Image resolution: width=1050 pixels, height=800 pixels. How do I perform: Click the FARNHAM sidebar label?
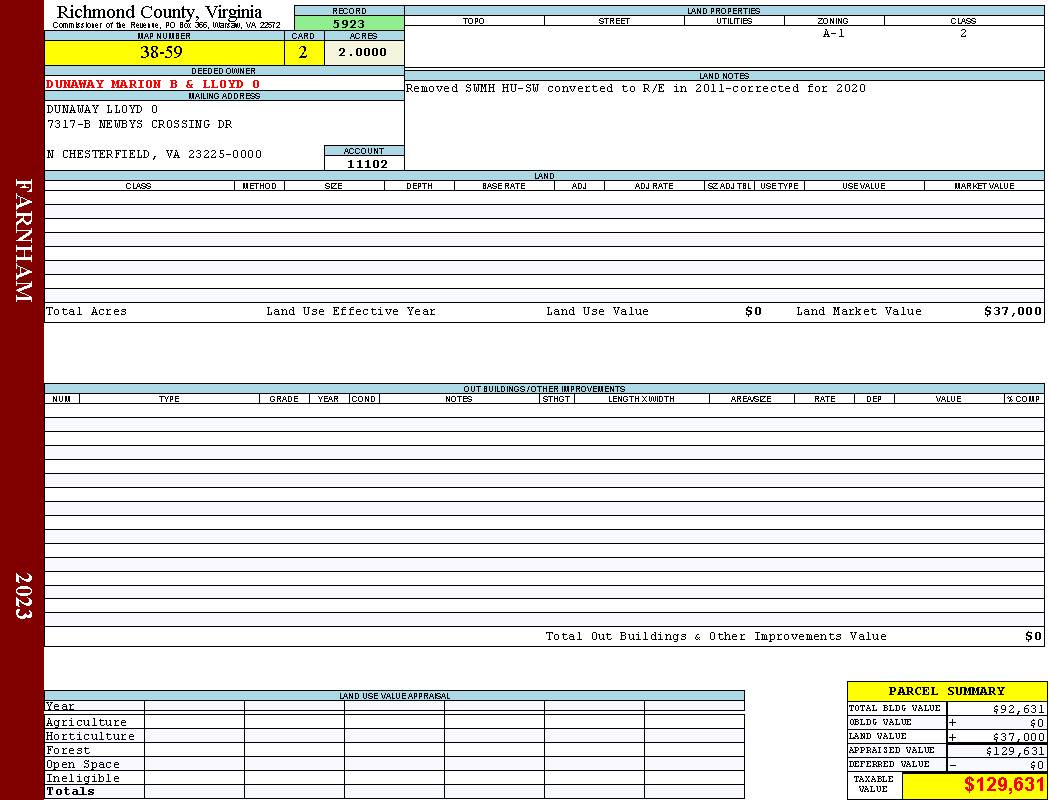[x=23, y=240]
